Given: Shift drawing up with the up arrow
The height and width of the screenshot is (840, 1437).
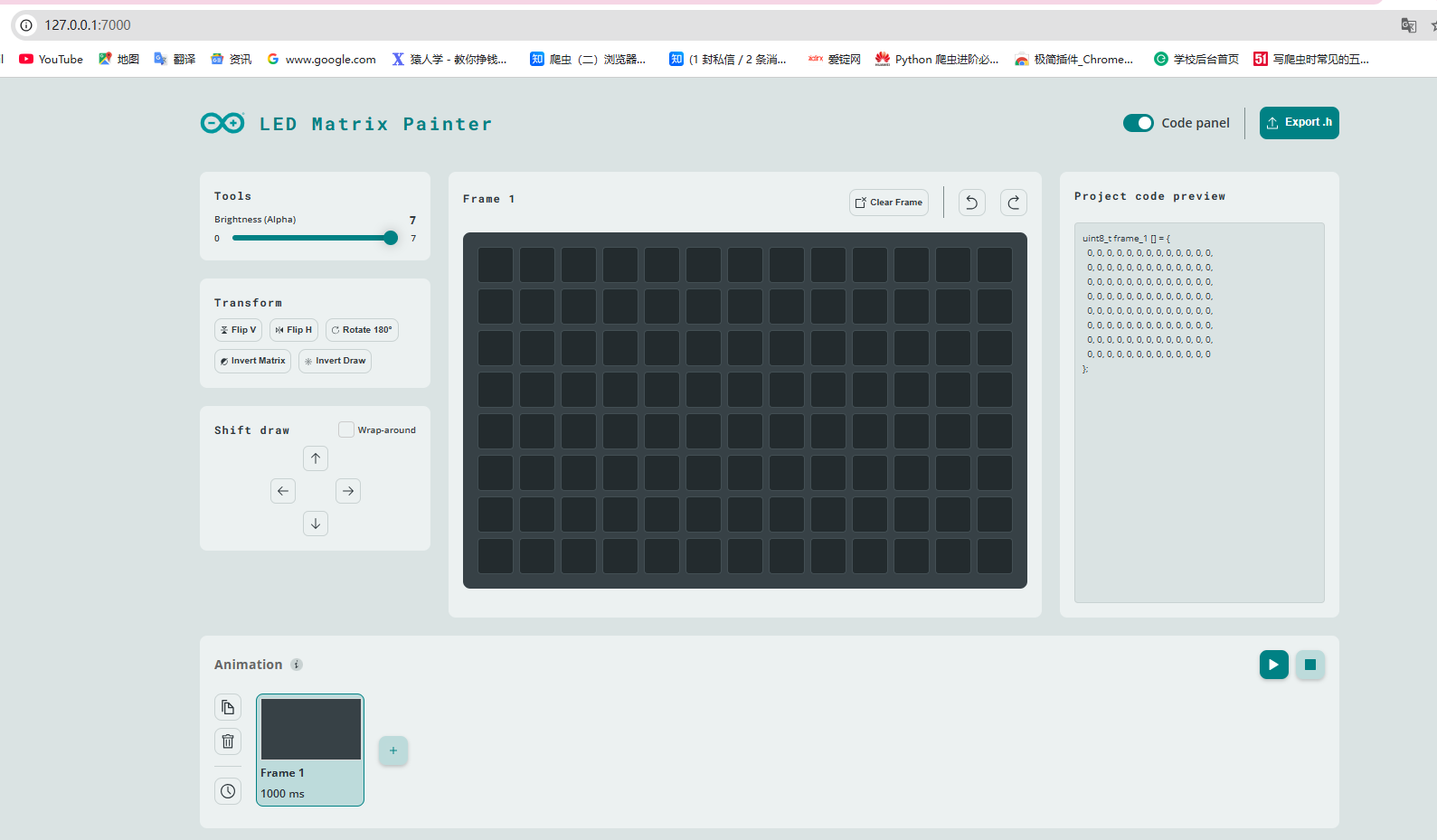Looking at the screenshot, I should coord(316,458).
